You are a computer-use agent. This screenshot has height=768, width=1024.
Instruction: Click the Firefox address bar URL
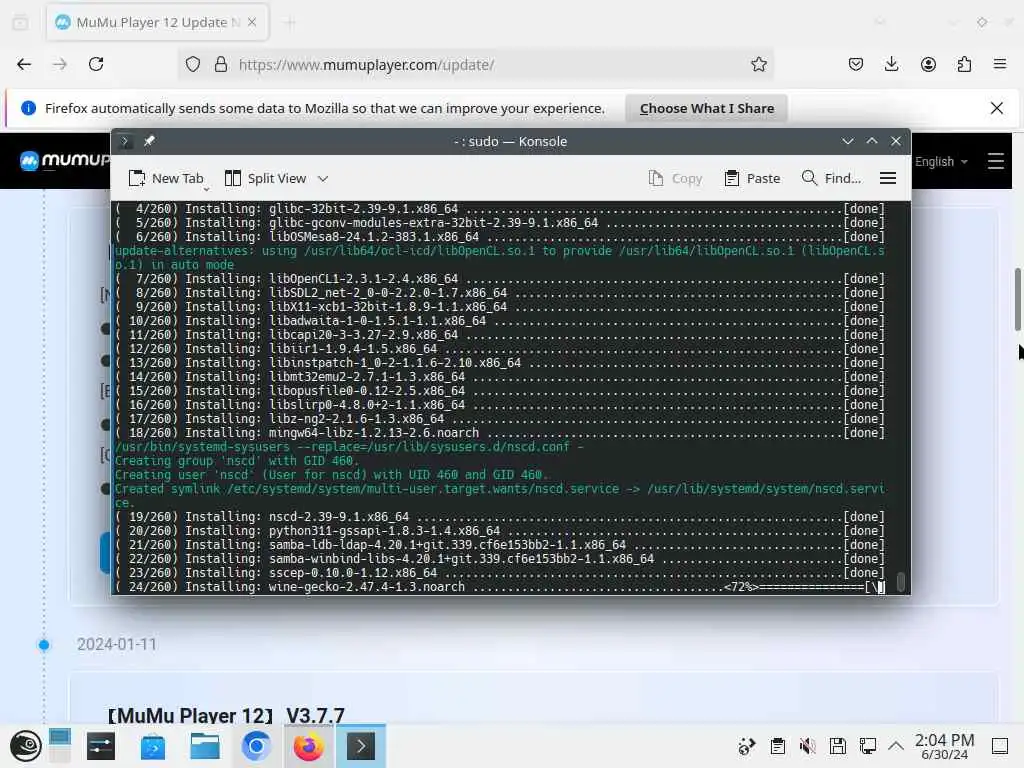tap(366, 65)
